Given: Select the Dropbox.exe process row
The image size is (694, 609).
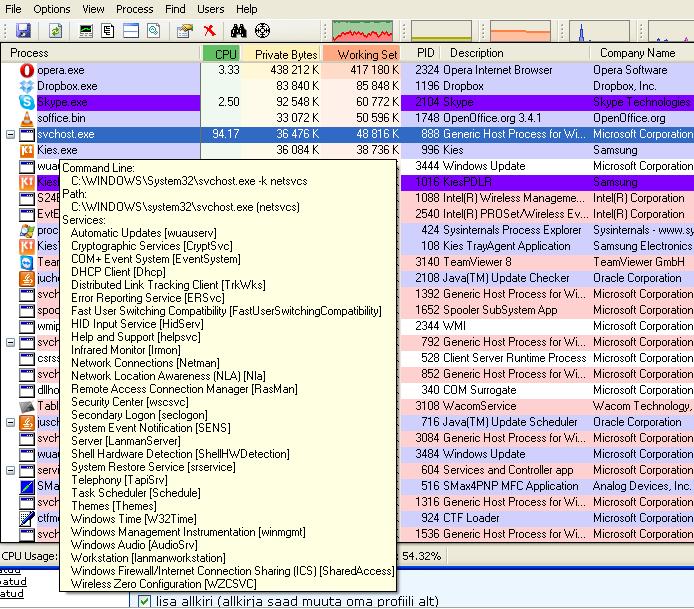Looking at the screenshot, I should pyautogui.click(x=347, y=86).
